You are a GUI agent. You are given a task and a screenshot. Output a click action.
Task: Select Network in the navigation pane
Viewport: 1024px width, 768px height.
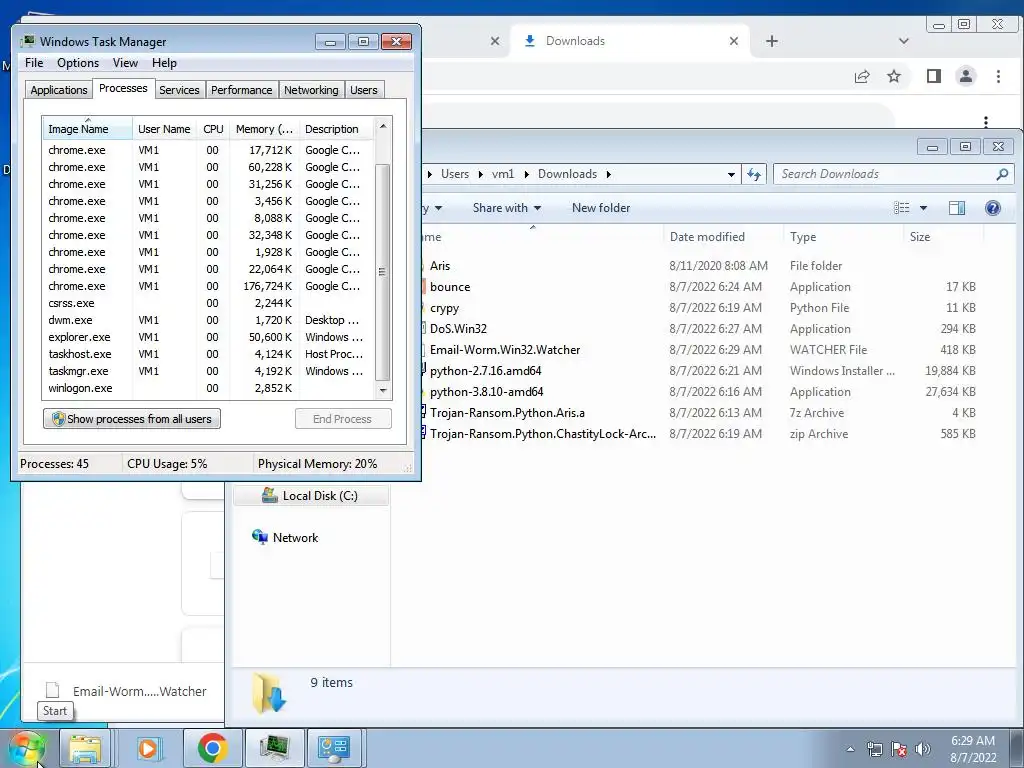click(286, 537)
